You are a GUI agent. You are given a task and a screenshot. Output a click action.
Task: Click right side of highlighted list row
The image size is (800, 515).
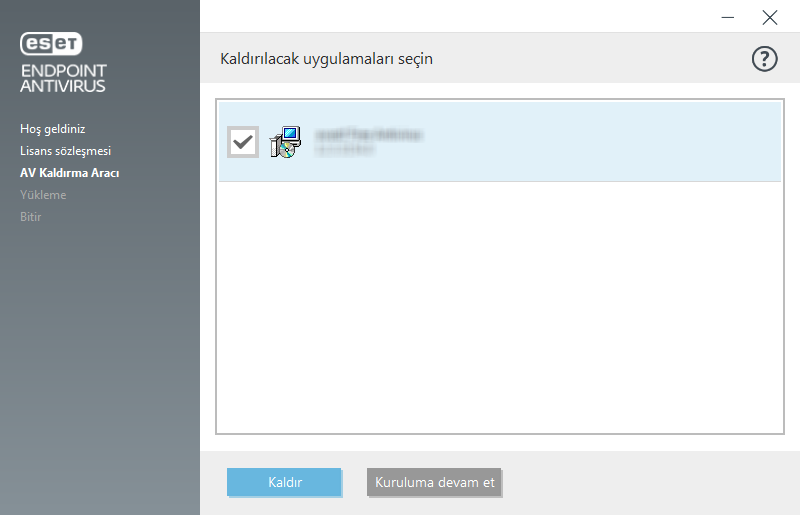point(650,142)
